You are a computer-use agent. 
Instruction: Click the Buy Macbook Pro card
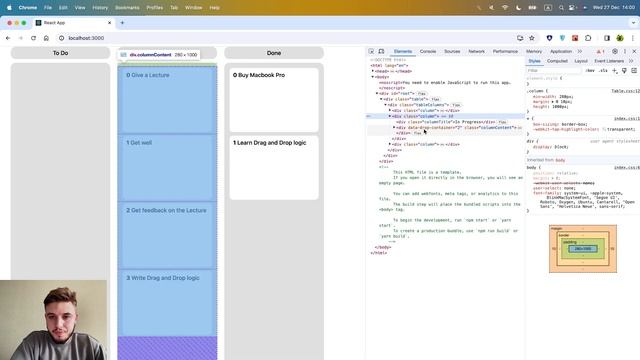274,100
